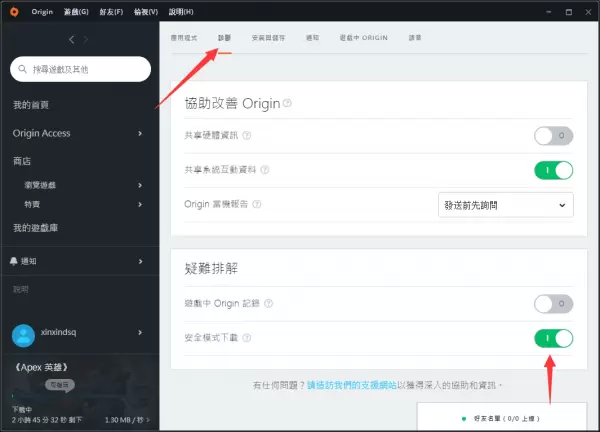600x432 pixels.
Task: Toggle 共享硬體資訊 switch on
Action: point(553,136)
